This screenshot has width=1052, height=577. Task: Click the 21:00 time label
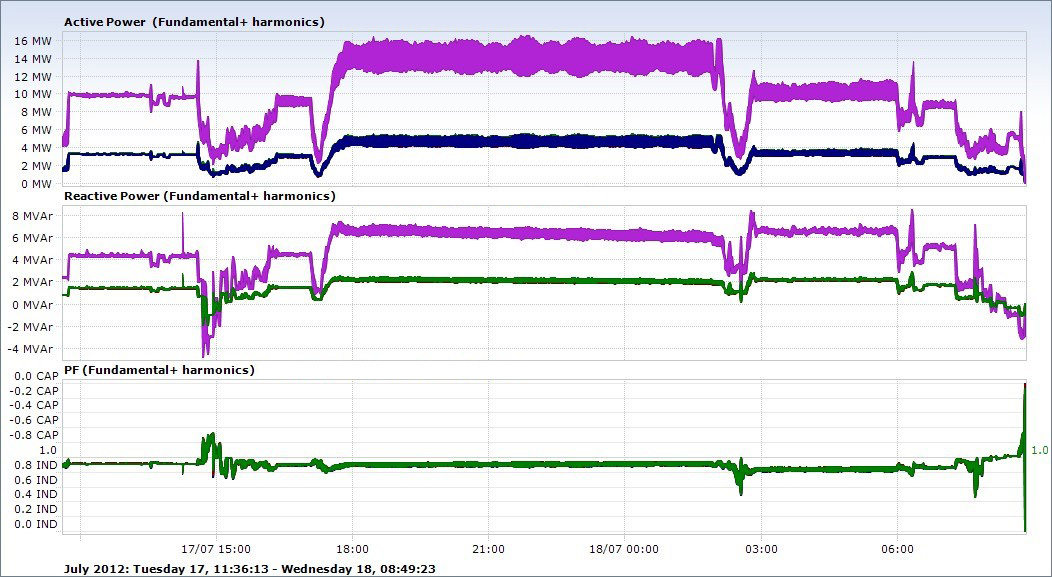point(488,549)
